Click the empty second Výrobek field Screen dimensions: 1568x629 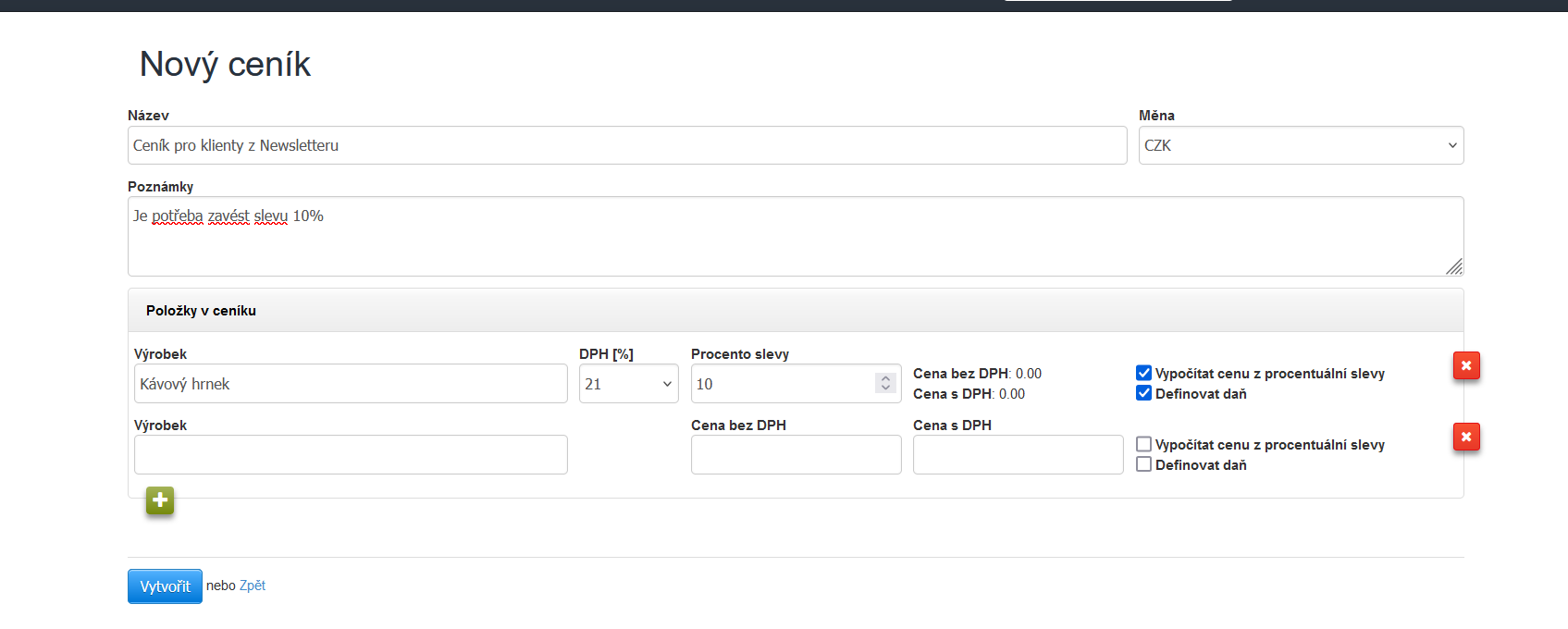point(351,455)
